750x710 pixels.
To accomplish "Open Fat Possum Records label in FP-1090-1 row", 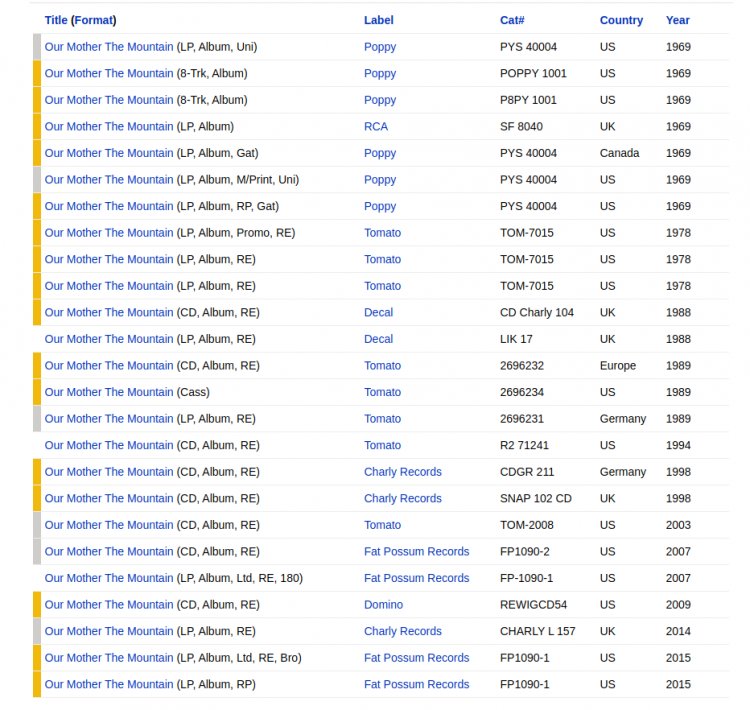I will [x=417, y=578].
